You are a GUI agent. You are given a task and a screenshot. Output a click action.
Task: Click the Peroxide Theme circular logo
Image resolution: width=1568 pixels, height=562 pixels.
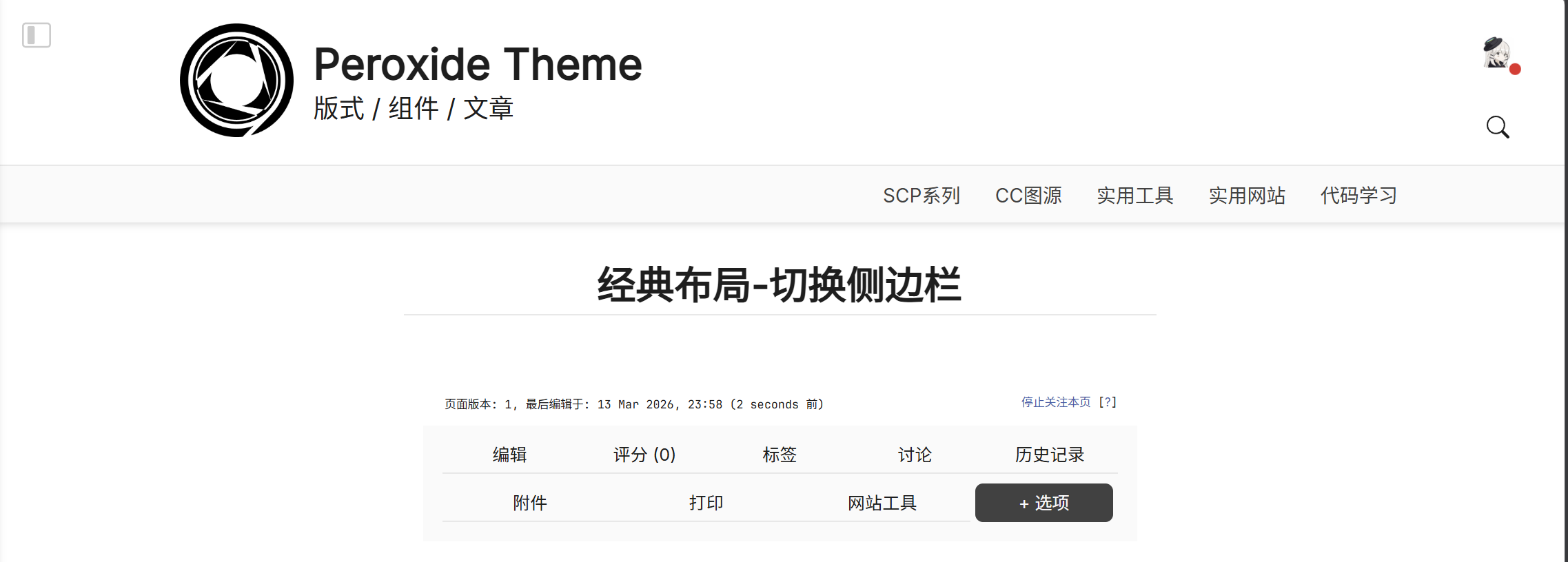pos(236,81)
